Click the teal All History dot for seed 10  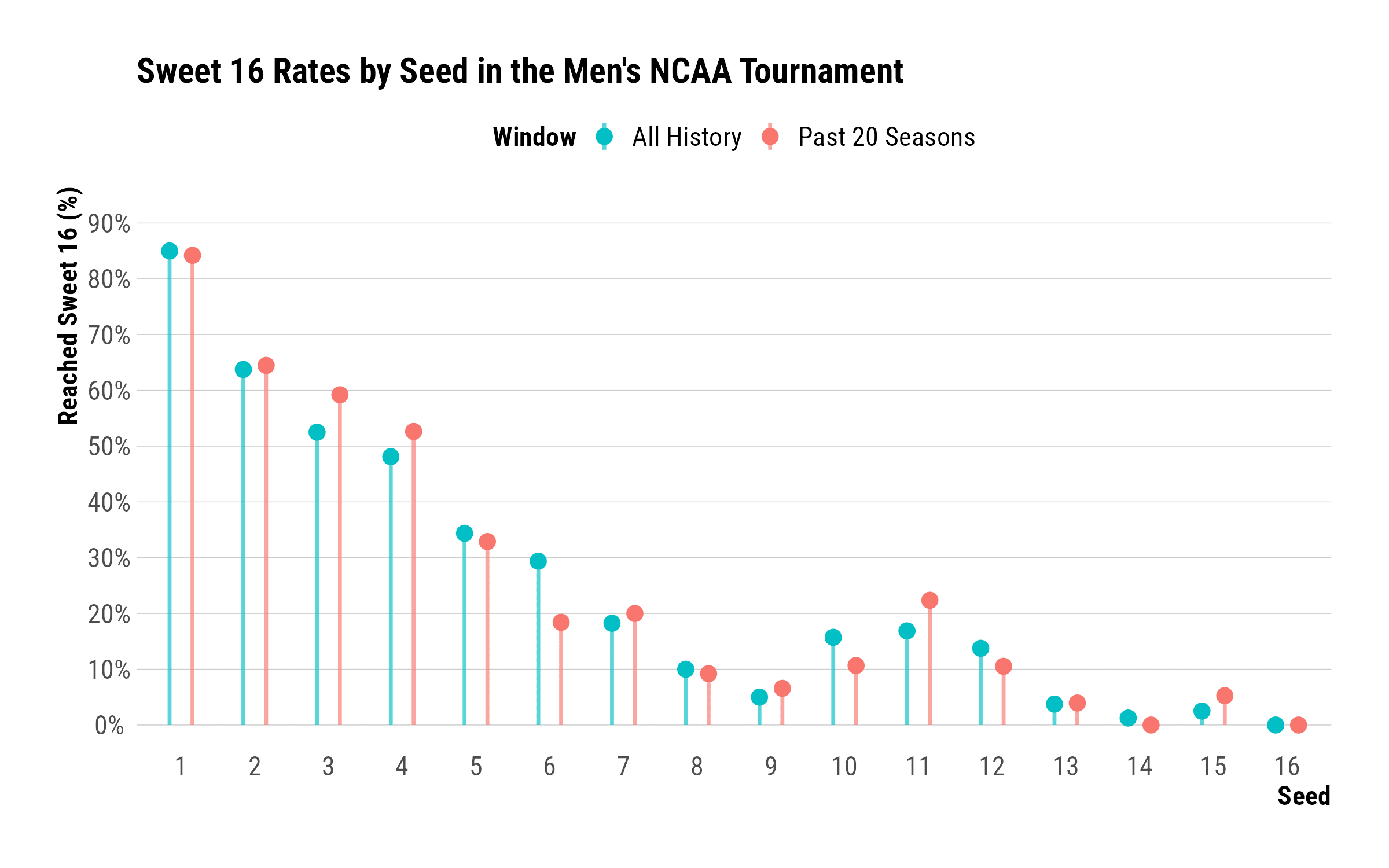pos(833,638)
